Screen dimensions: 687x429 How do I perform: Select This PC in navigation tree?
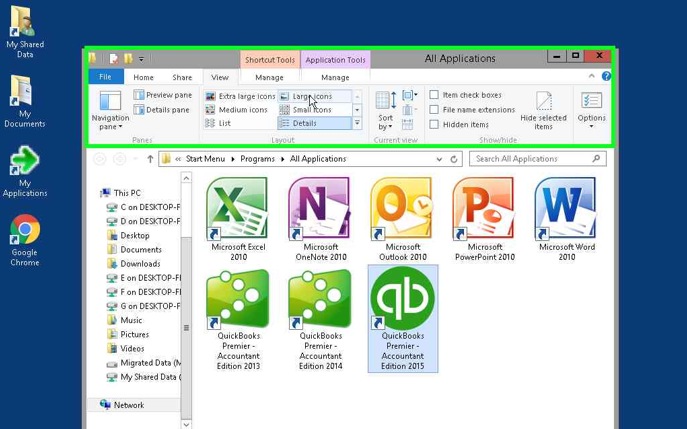(x=121, y=193)
